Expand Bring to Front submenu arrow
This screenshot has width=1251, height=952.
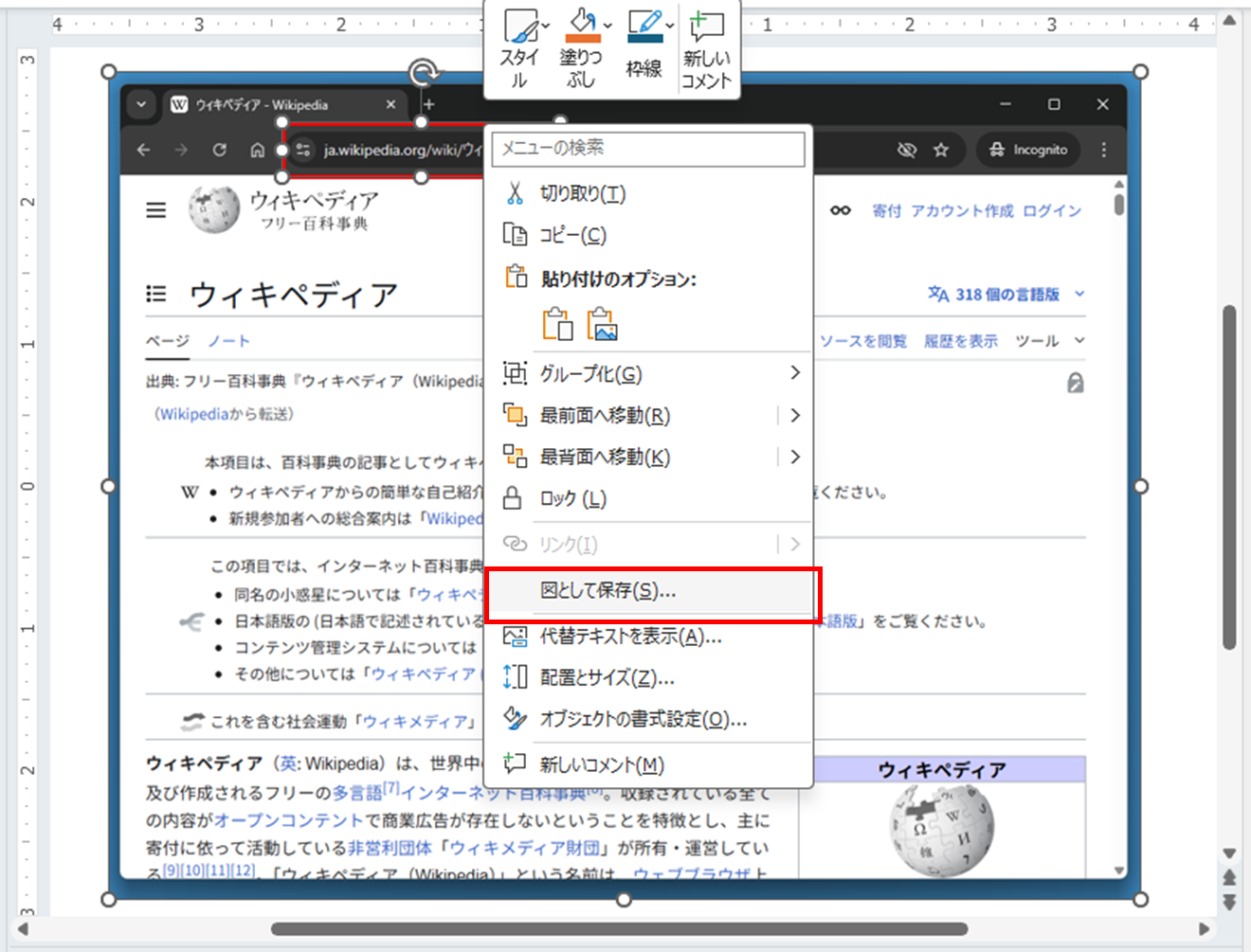[795, 415]
